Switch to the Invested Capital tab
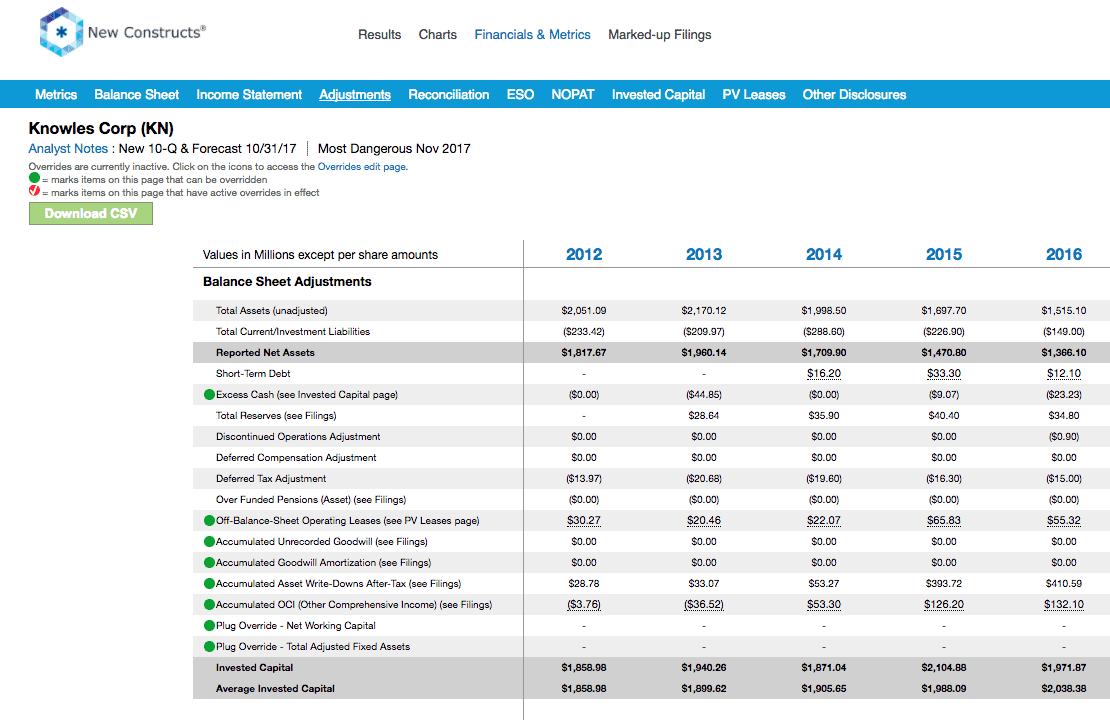Image resolution: width=1110 pixels, height=720 pixels. pos(658,95)
